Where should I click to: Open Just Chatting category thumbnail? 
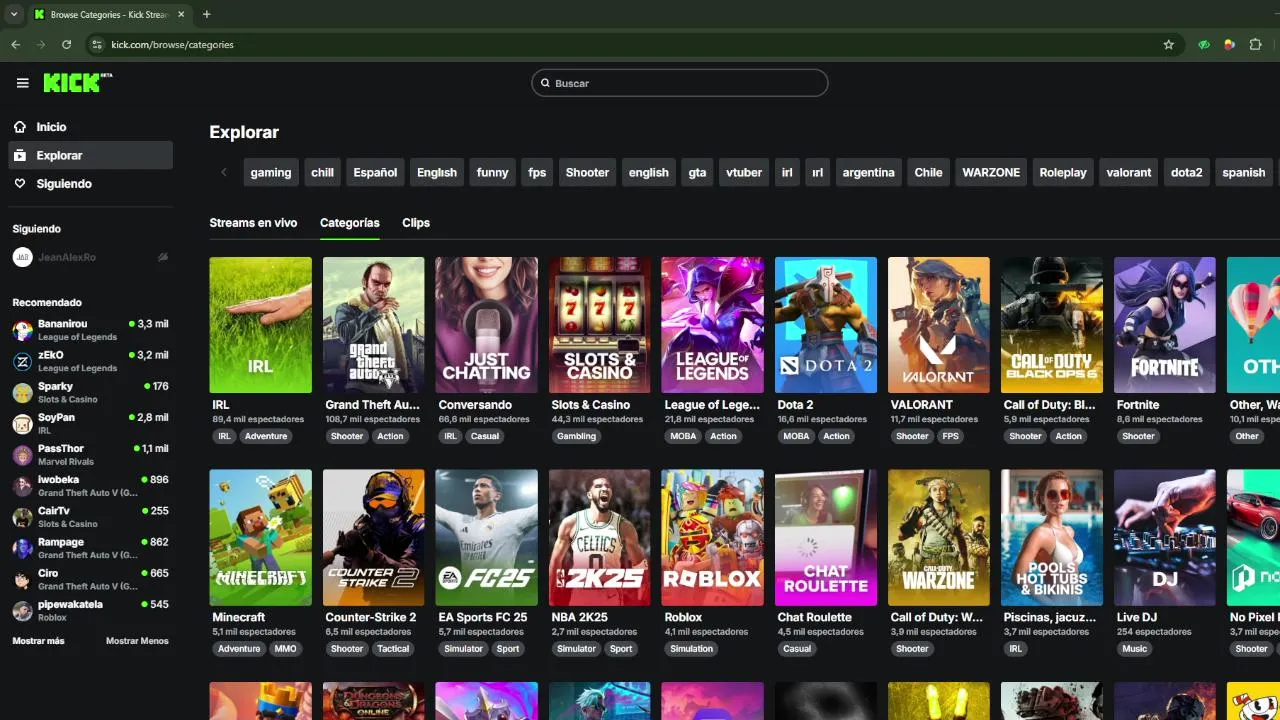pyautogui.click(x=486, y=325)
